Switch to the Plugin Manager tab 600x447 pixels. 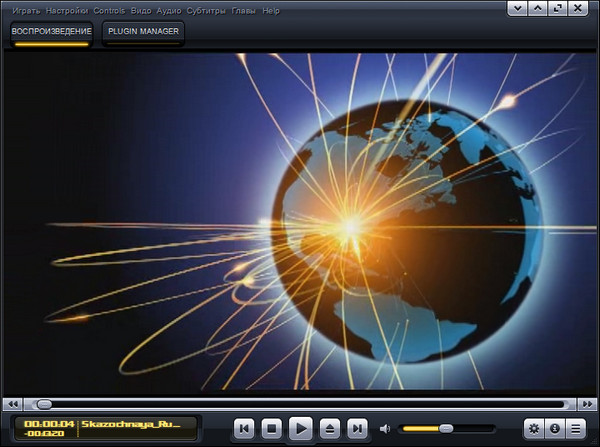click(143, 32)
